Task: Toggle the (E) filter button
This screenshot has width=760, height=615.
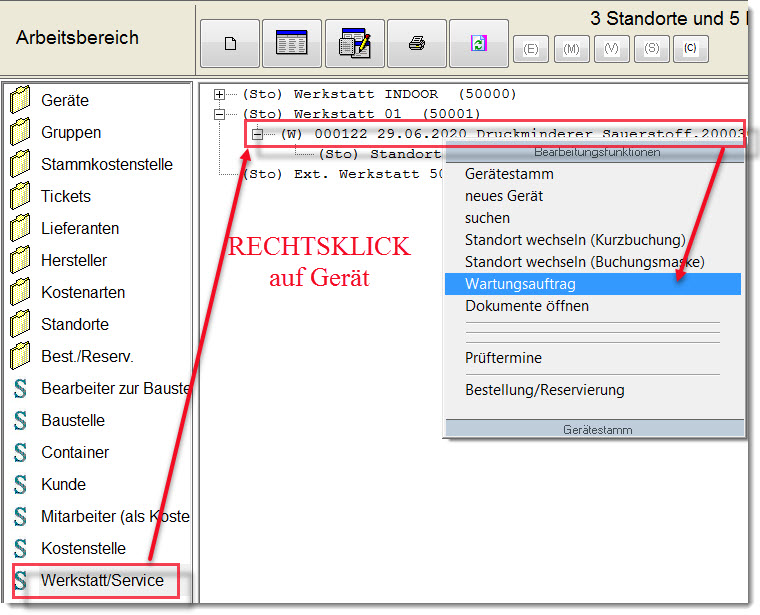Action: pos(530,48)
